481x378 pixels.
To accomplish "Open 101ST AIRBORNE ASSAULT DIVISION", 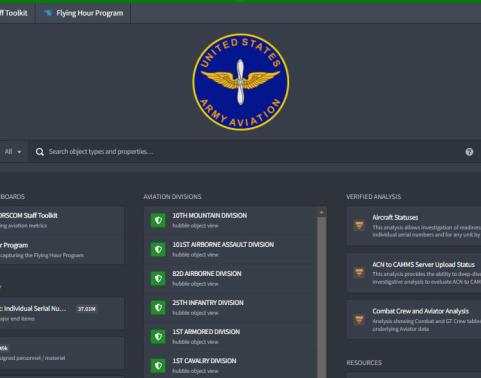I will (230, 249).
